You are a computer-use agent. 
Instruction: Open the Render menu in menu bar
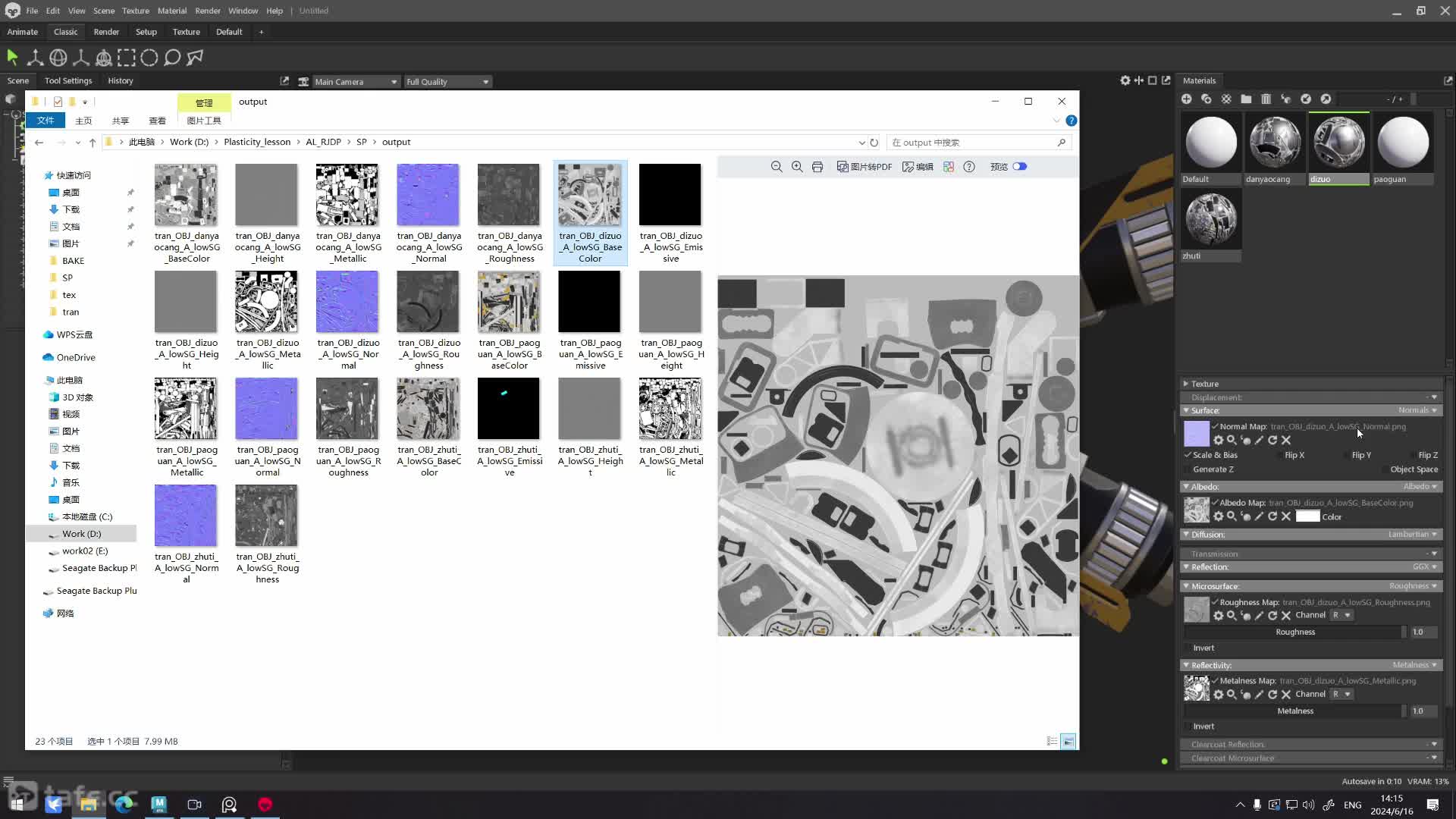[208, 11]
